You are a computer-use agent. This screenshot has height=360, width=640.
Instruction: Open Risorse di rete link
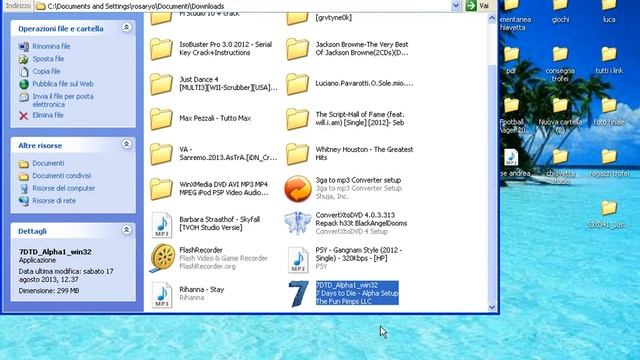coord(54,201)
